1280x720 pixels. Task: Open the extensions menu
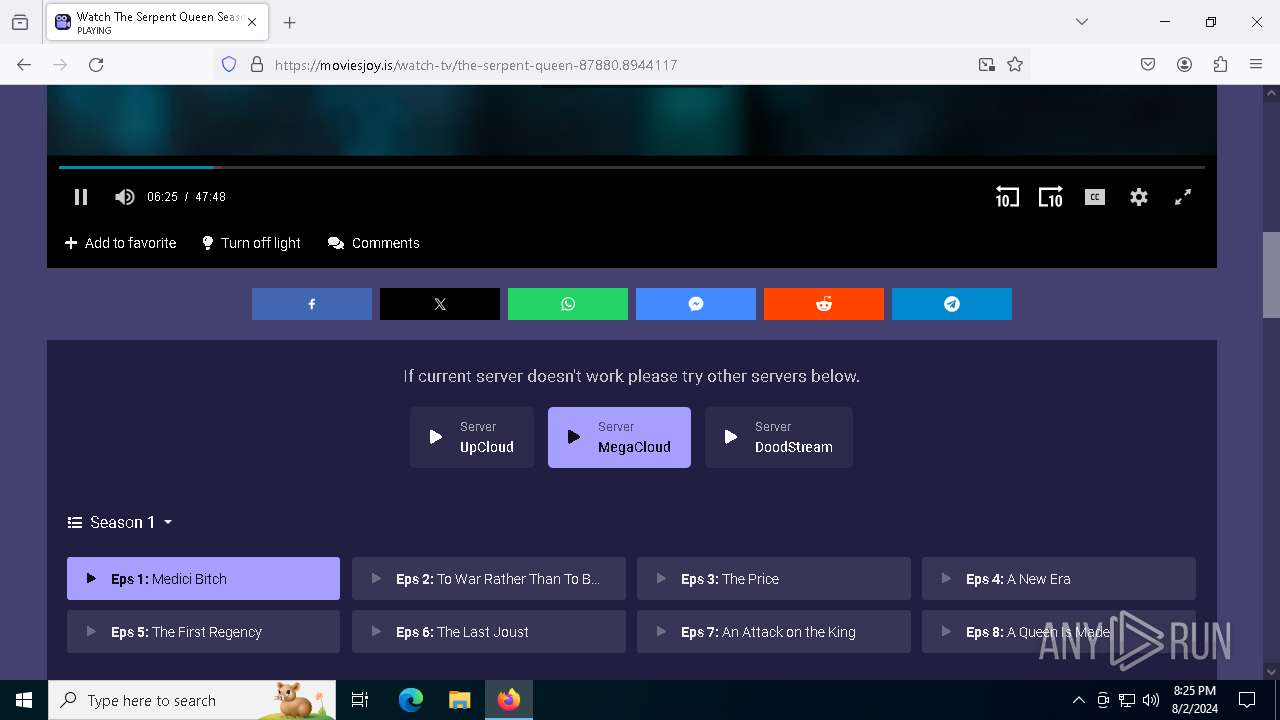point(1220,64)
